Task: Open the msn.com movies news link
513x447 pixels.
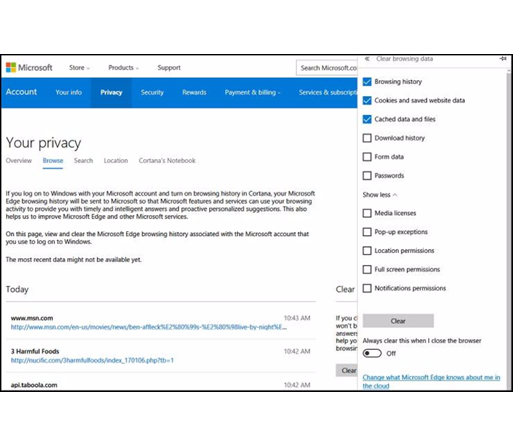Action: tap(149, 327)
